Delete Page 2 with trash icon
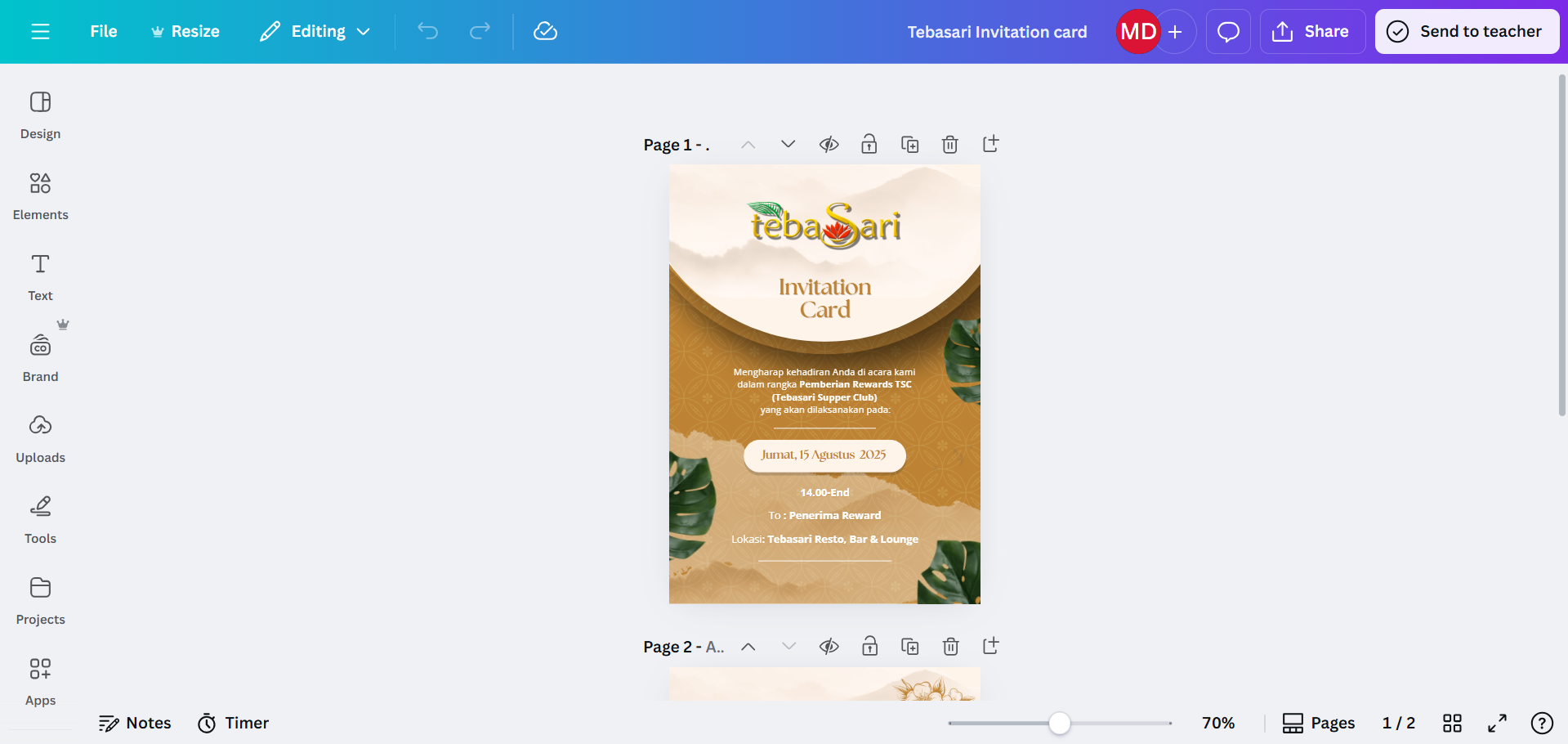 [x=950, y=647]
